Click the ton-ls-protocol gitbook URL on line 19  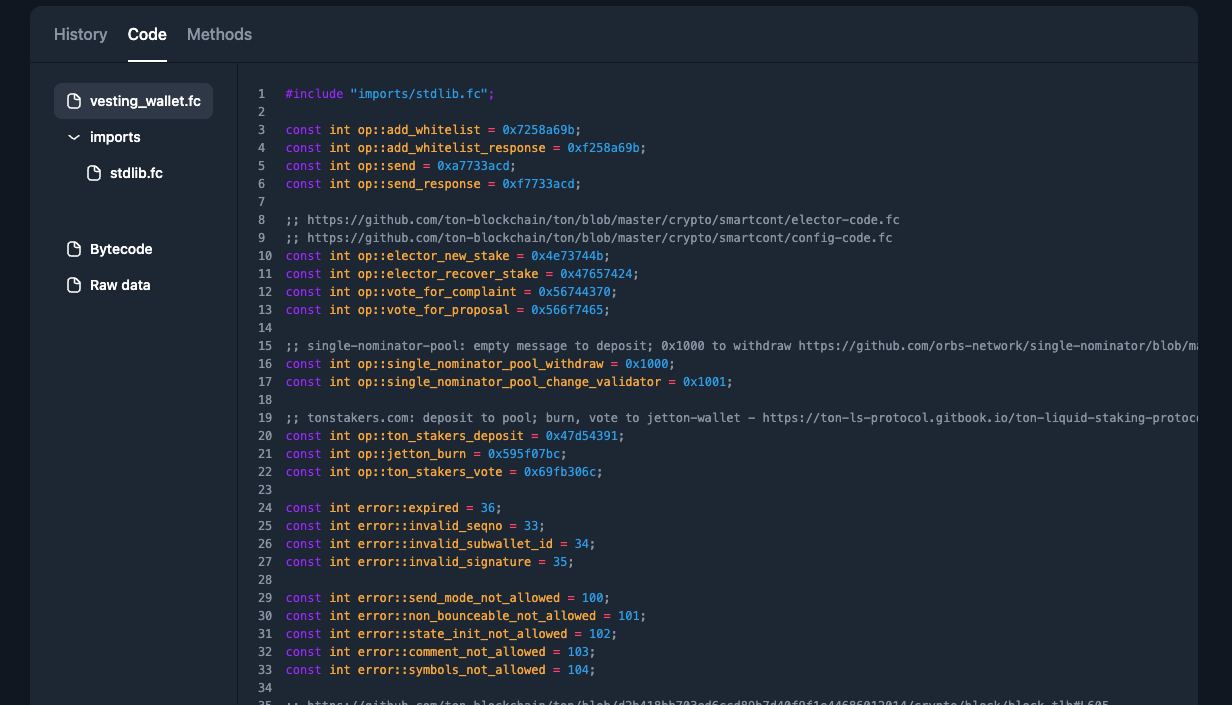pyautogui.click(x=978, y=418)
